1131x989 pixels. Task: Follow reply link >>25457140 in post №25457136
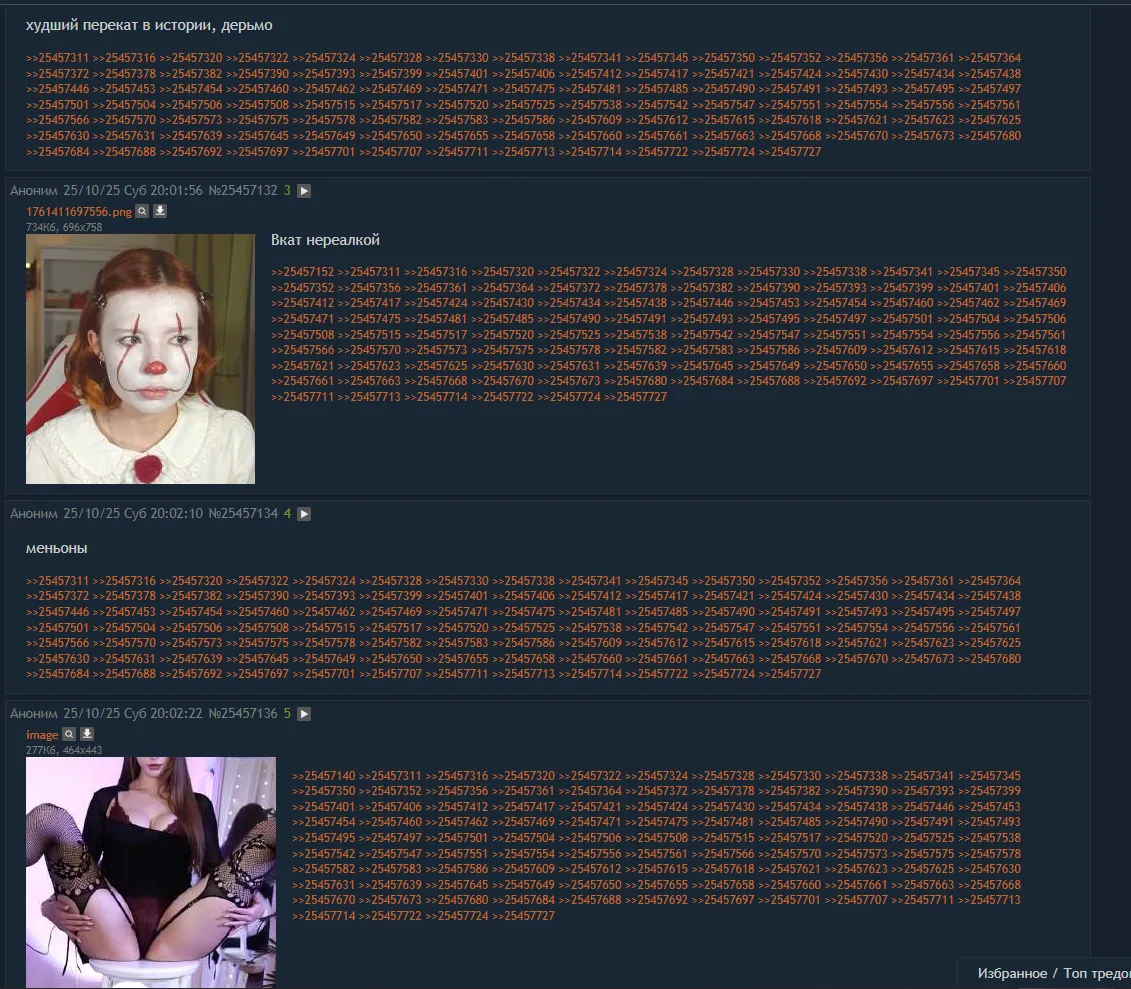pyautogui.click(x=324, y=776)
